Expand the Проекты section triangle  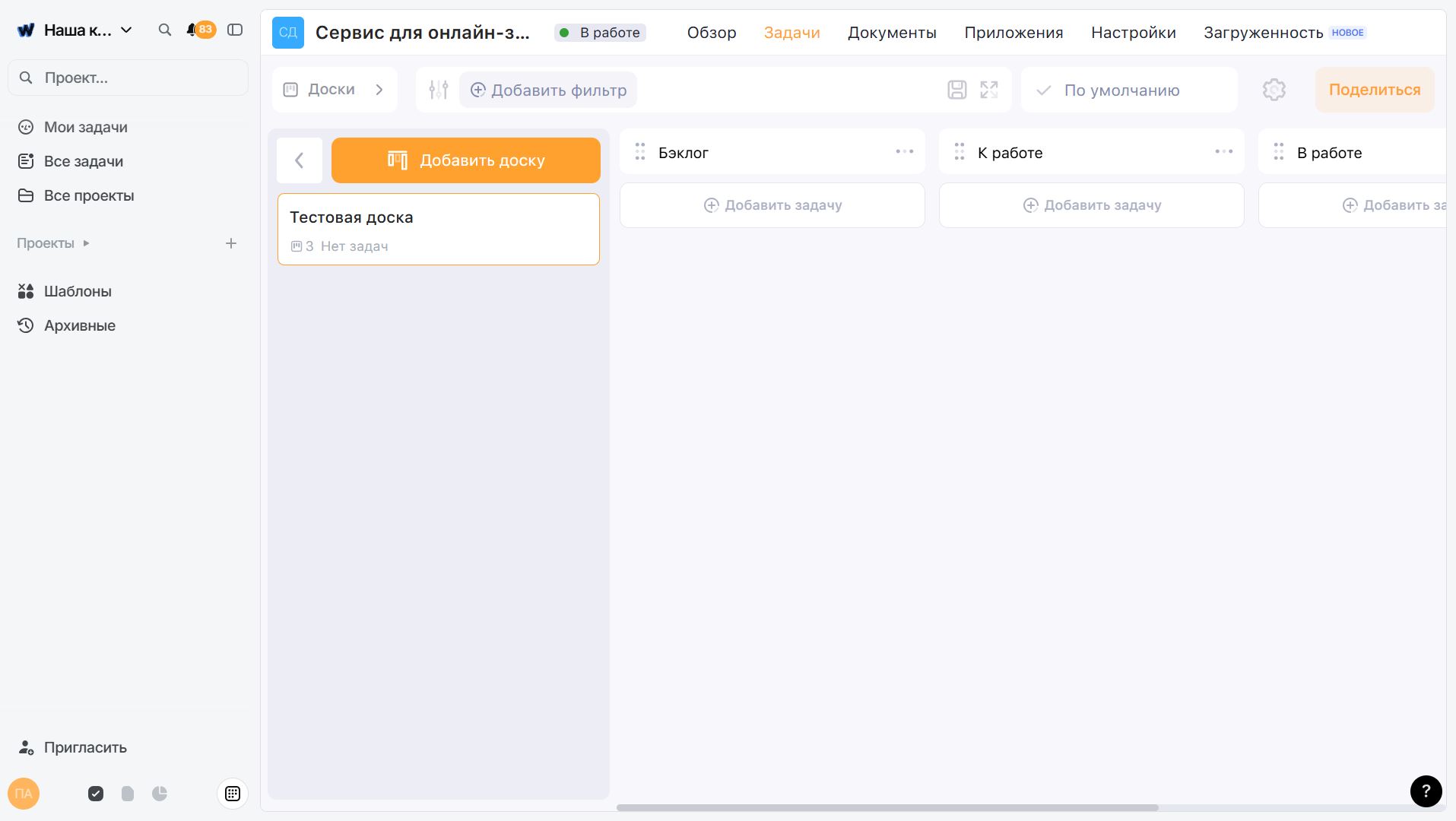[86, 243]
